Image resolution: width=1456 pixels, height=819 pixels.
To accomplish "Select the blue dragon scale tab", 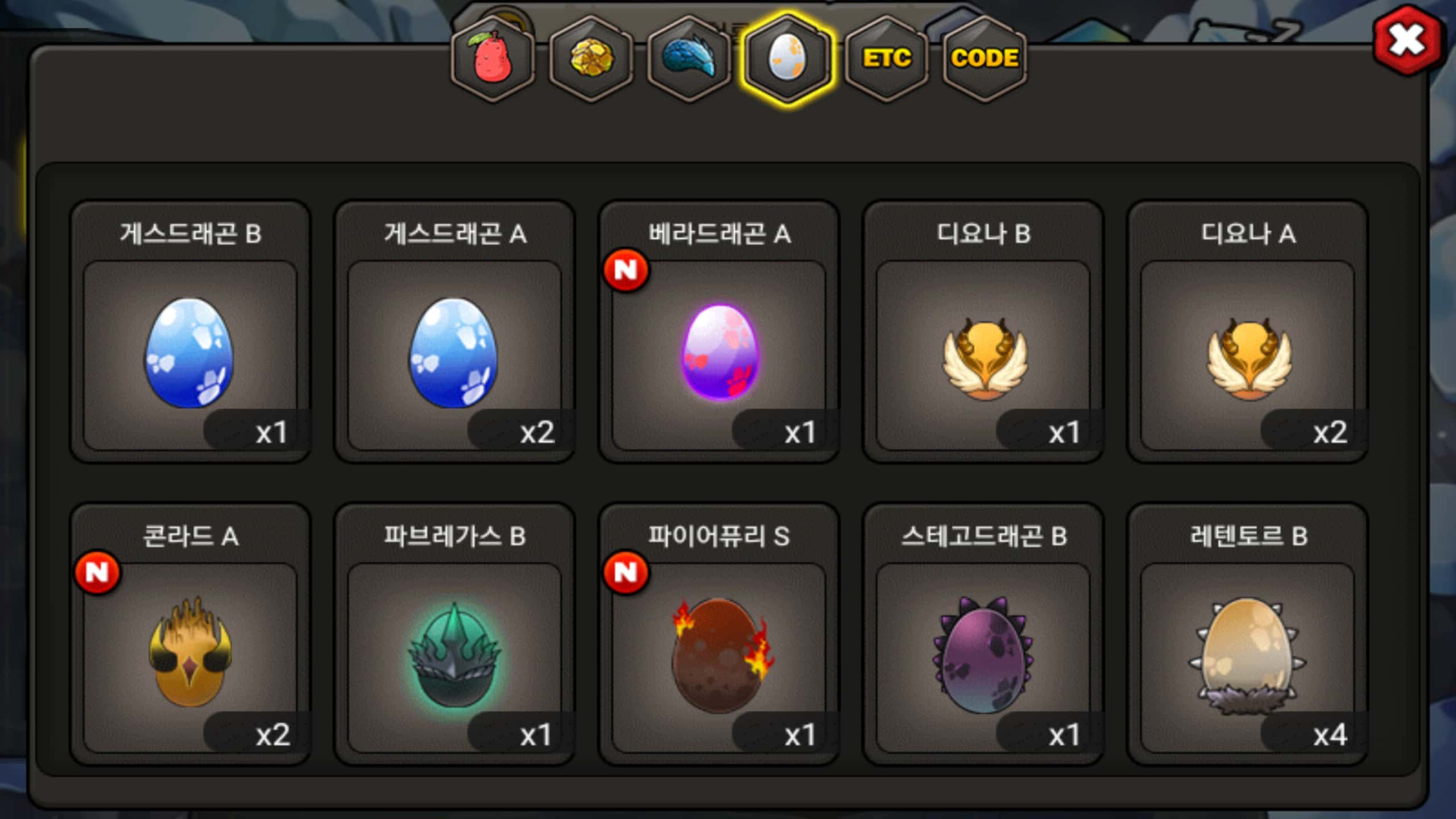I will 689,59.
